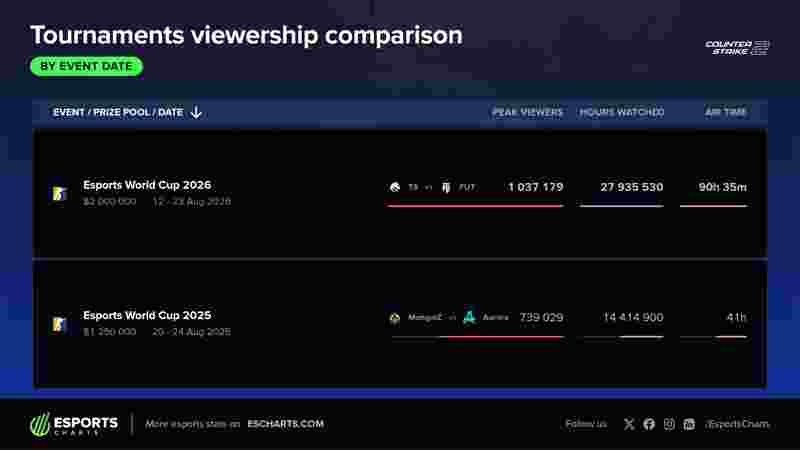The width and height of the screenshot is (800, 450).
Task: Click the 2026 event prize pool text
Action: 110,202
